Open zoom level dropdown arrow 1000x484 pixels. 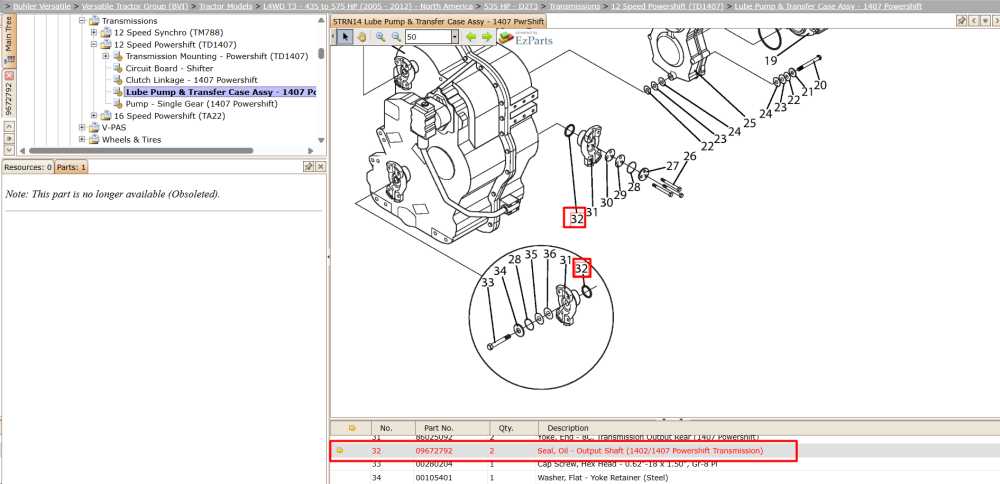(455, 37)
